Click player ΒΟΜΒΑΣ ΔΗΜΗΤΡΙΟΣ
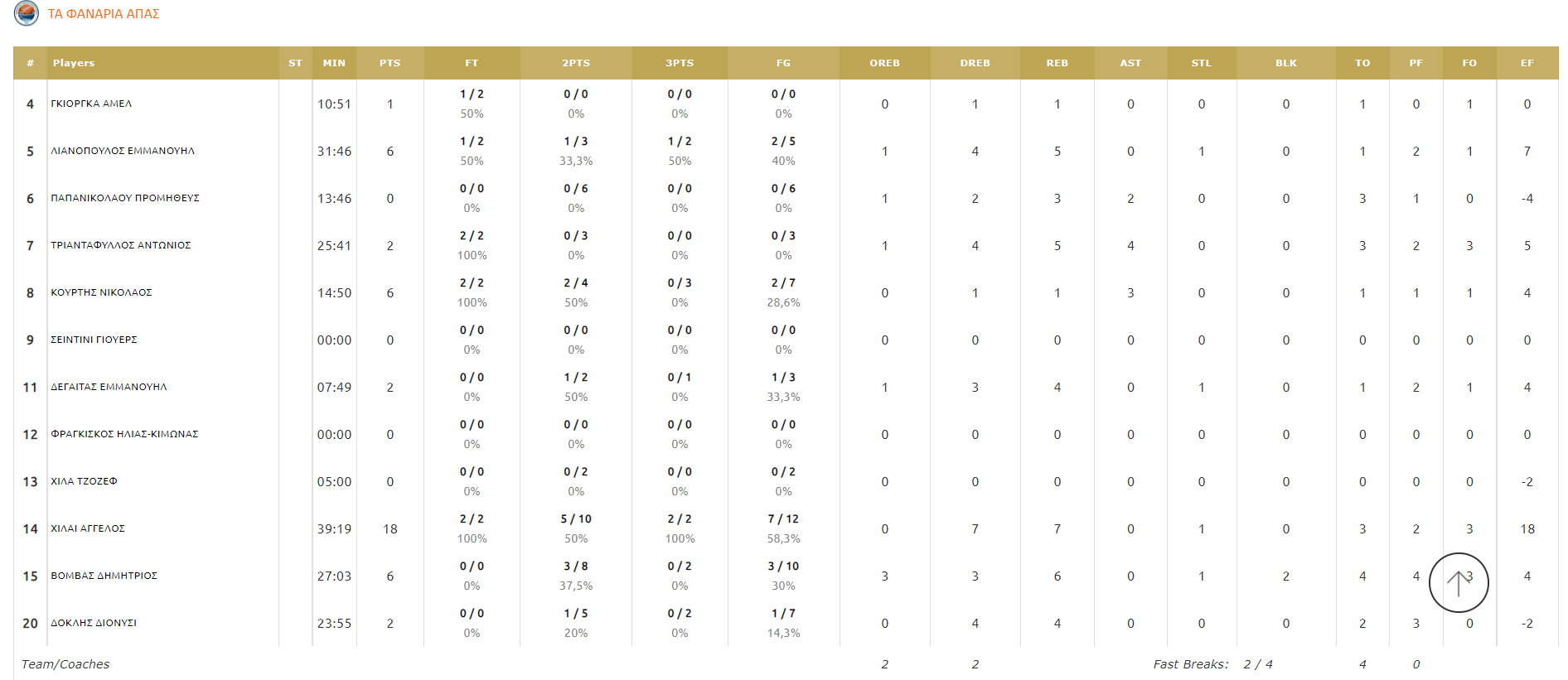Image resolution: width=1568 pixels, height=680 pixels. 104,576
